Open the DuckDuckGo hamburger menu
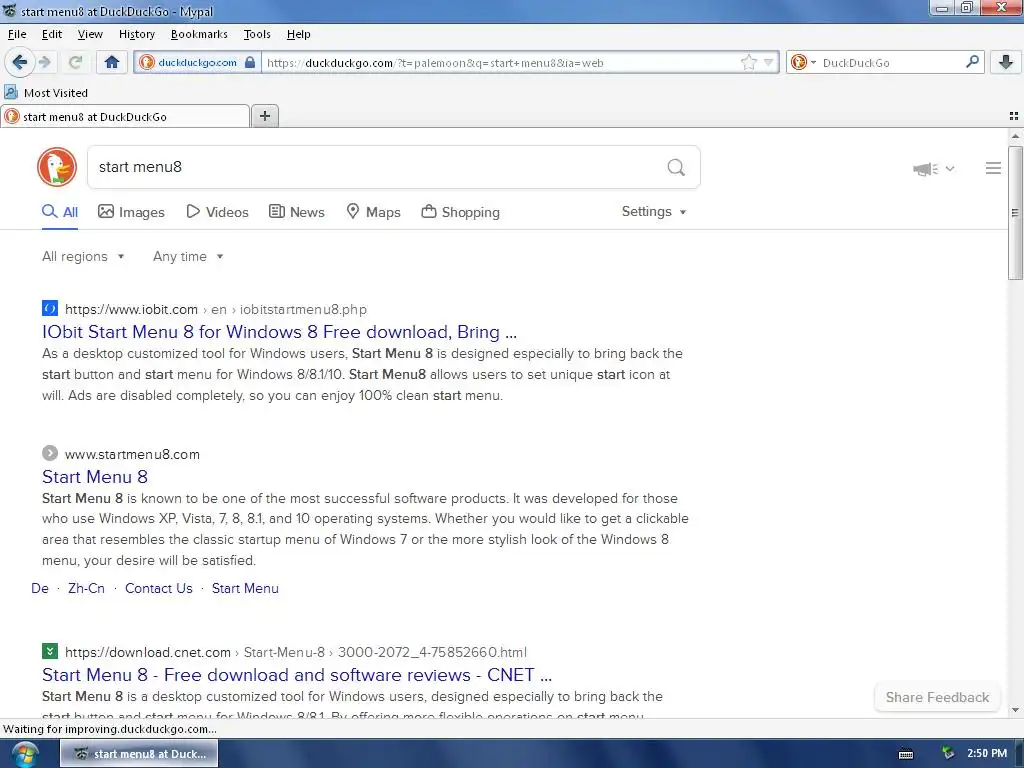1024x768 pixels. point(993,168)
